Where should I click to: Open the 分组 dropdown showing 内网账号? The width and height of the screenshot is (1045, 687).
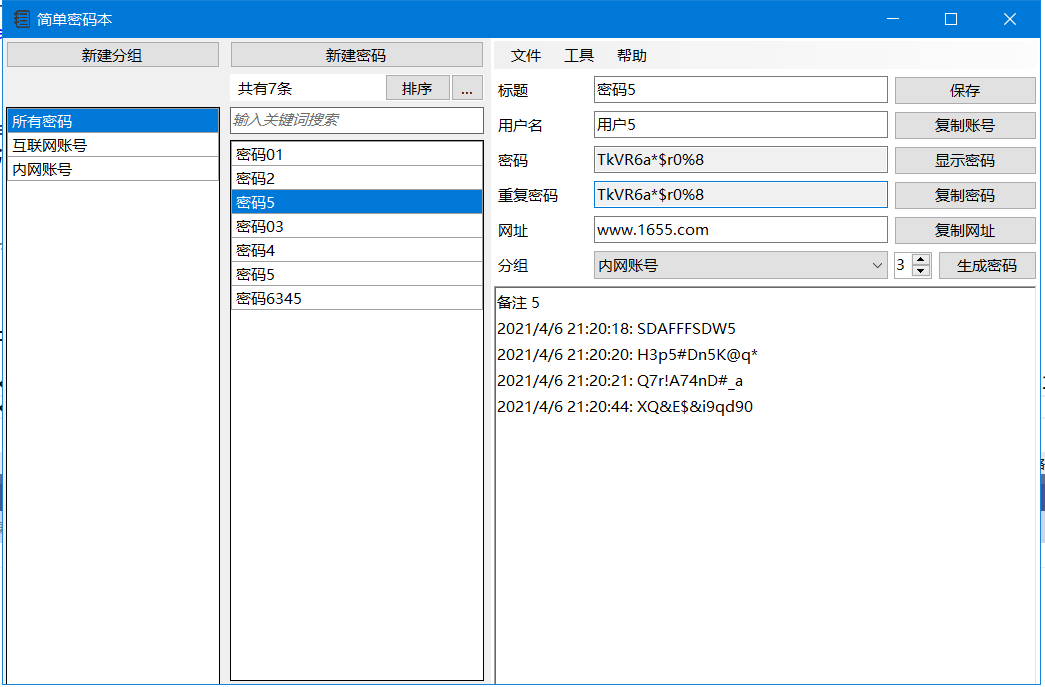[x=740, y=265]
